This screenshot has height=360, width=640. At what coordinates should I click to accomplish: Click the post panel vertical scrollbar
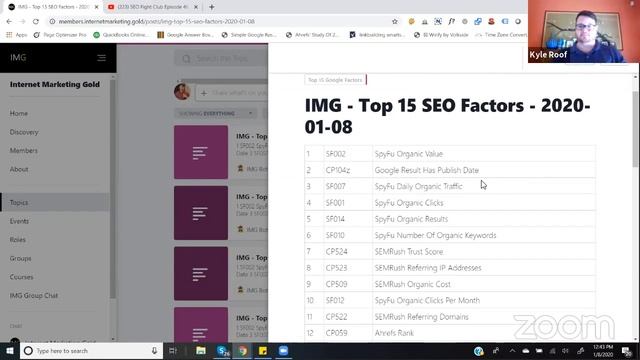coord(636,129)
